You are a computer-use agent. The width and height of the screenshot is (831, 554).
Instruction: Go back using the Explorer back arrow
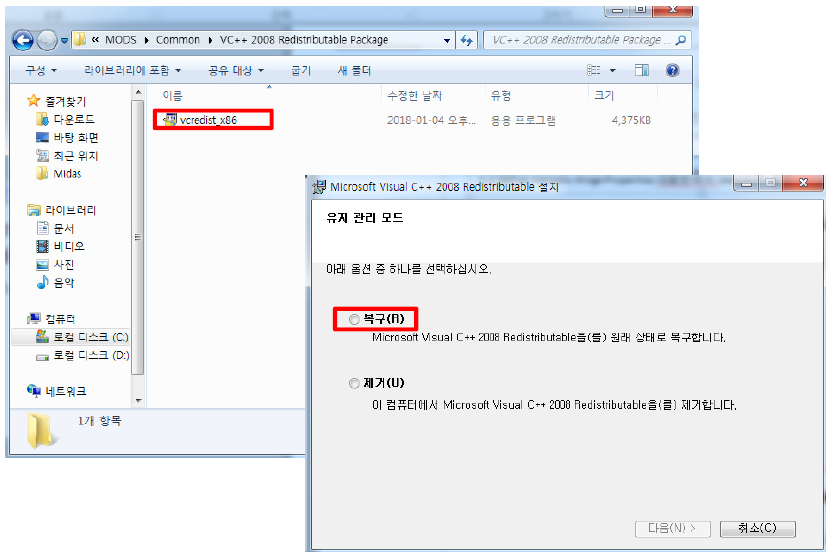click(23, 40)
